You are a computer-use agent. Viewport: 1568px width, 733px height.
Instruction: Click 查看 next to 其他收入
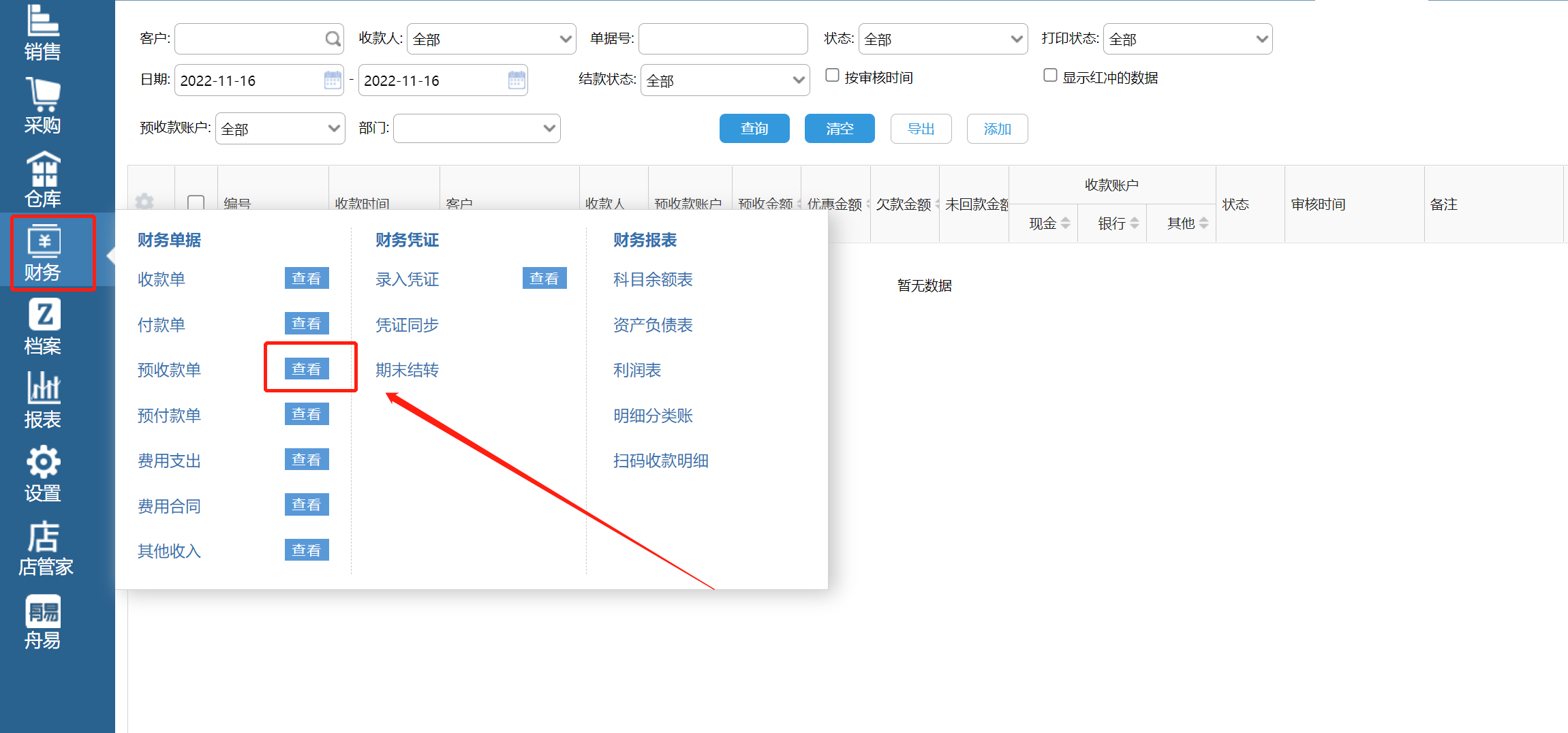coord(307,550)
